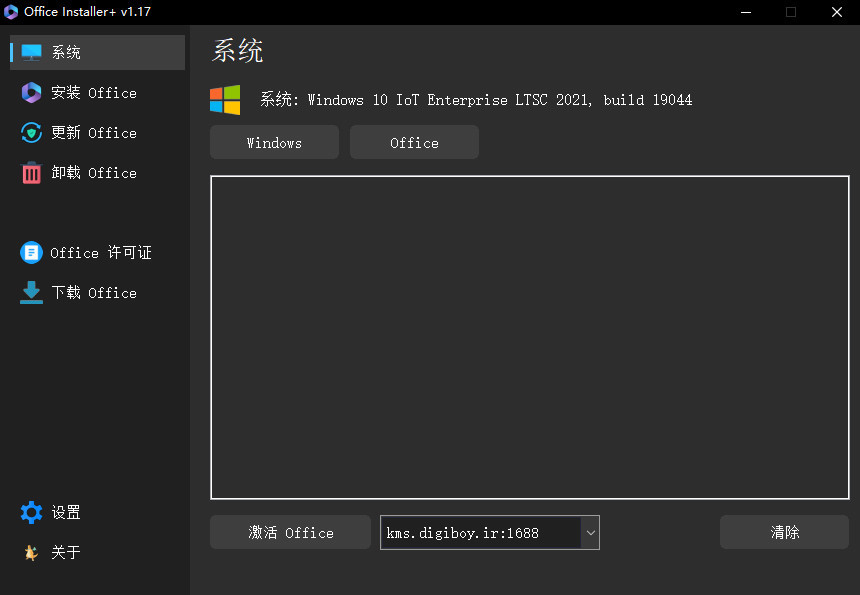Open the Office 许可证 sidebar entry
Image resolution: width=860 pixels, height=595 pixels.
95,252
